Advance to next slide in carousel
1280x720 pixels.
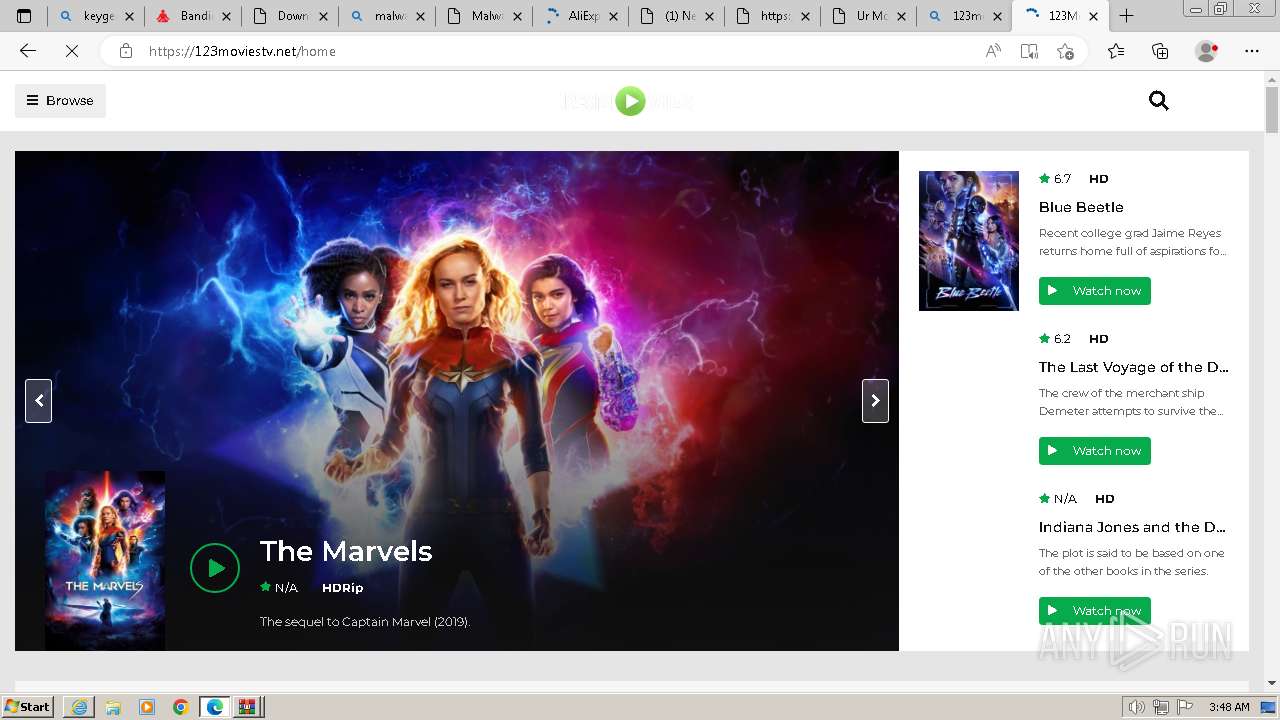point(875,400)
